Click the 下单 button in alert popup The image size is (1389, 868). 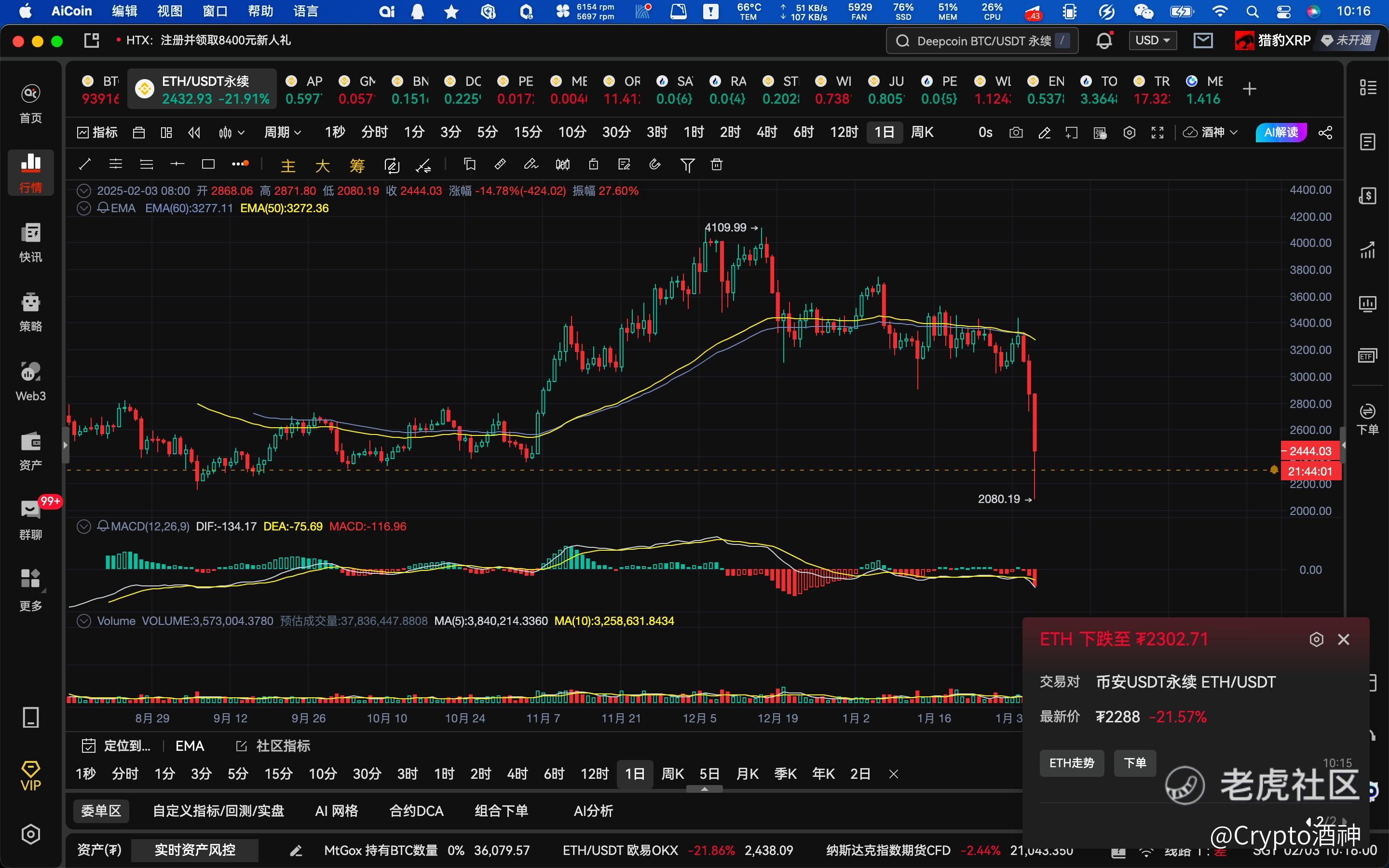point(1135,763)
